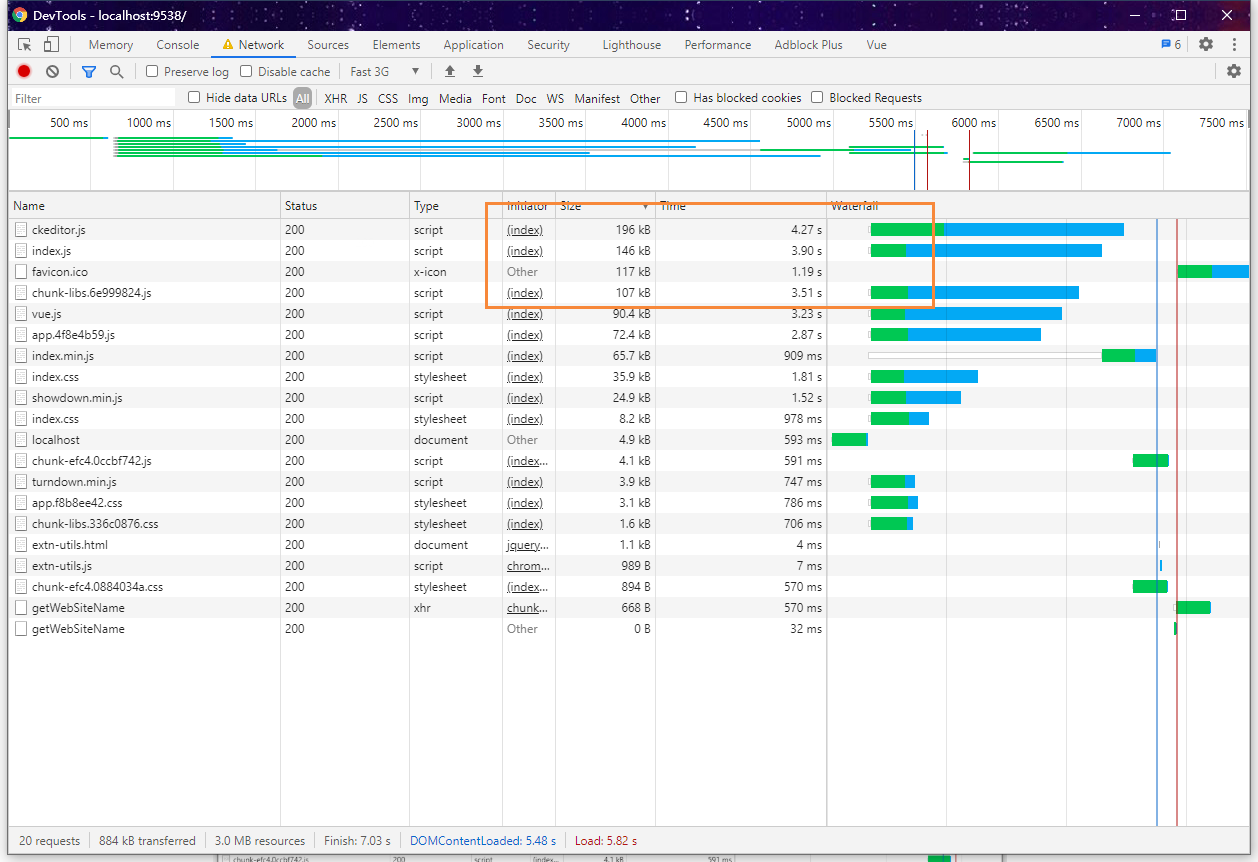Stop recording network log (red button)

(x=24, y=71)
